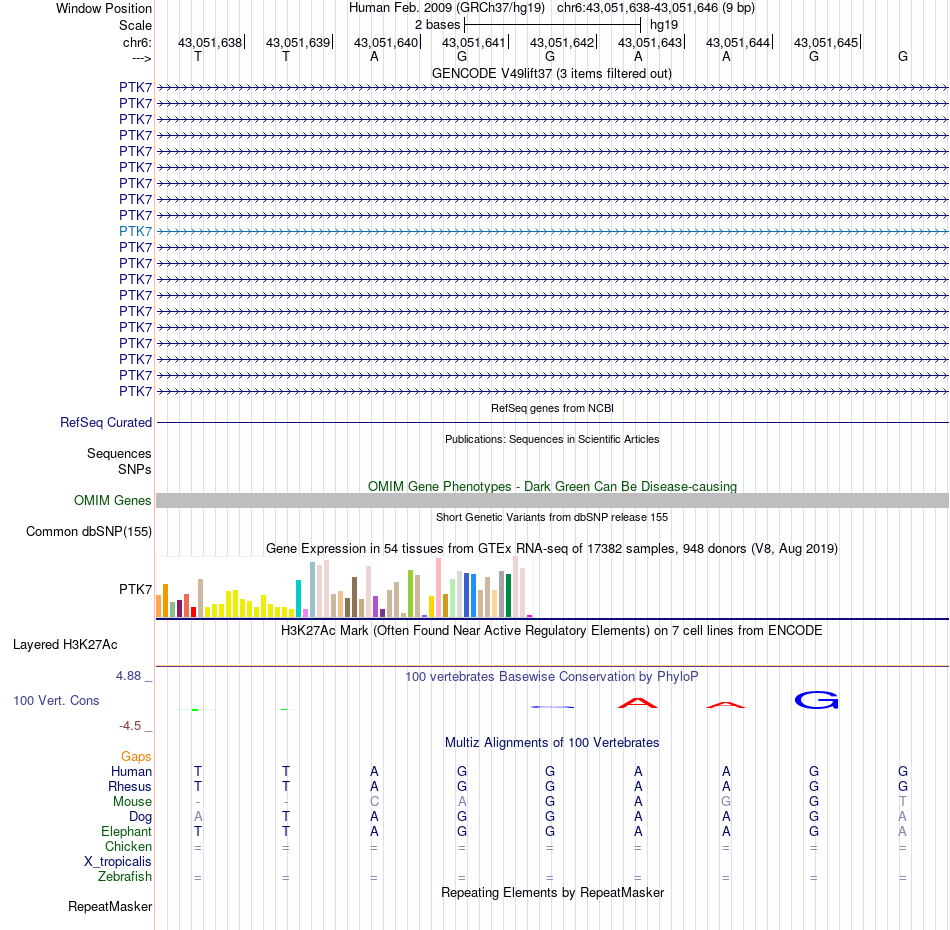Click the Common dbSNP(155) track label

pyautogui.click(x=88, y=531)
